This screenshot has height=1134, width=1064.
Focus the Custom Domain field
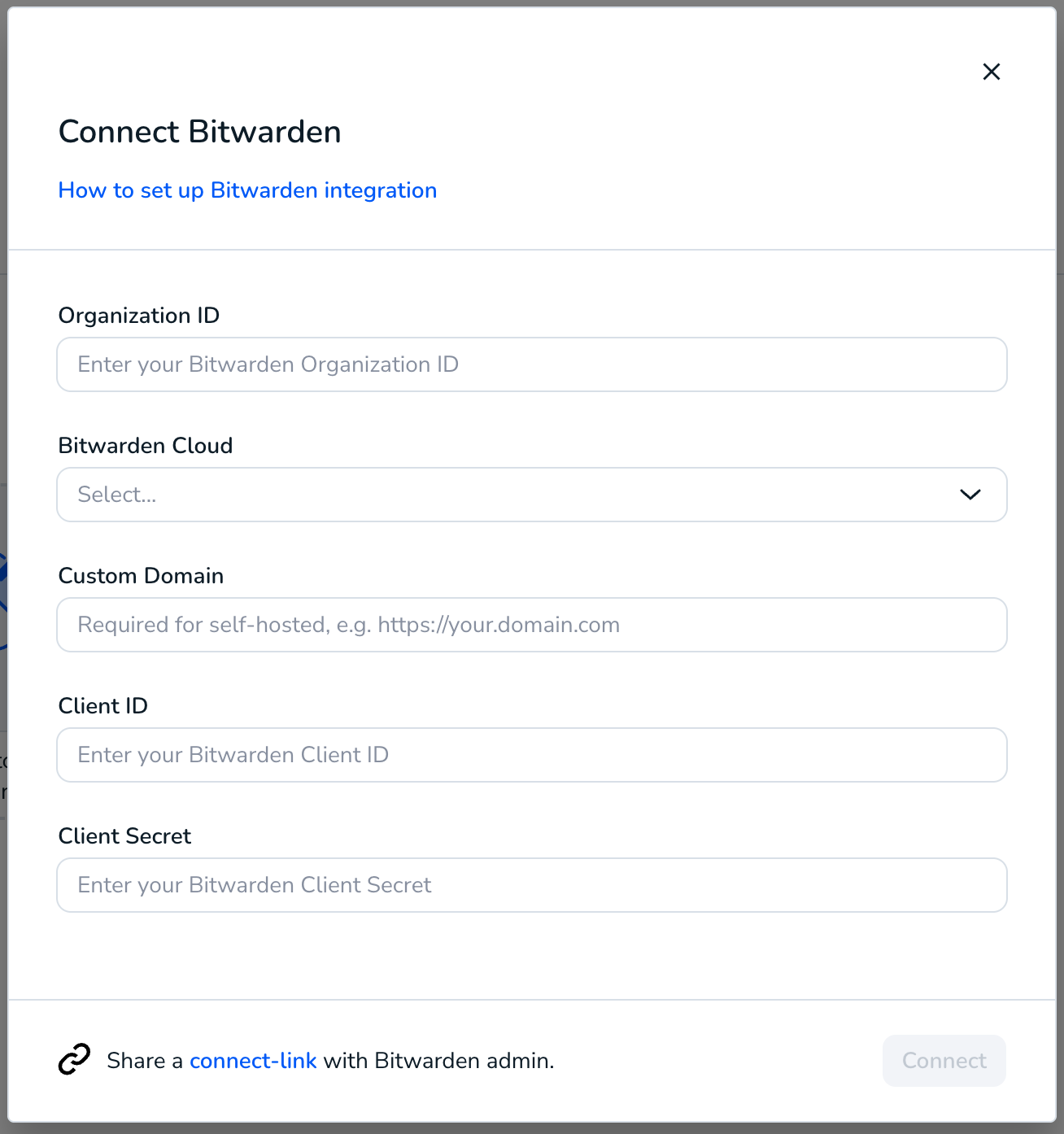532,625
